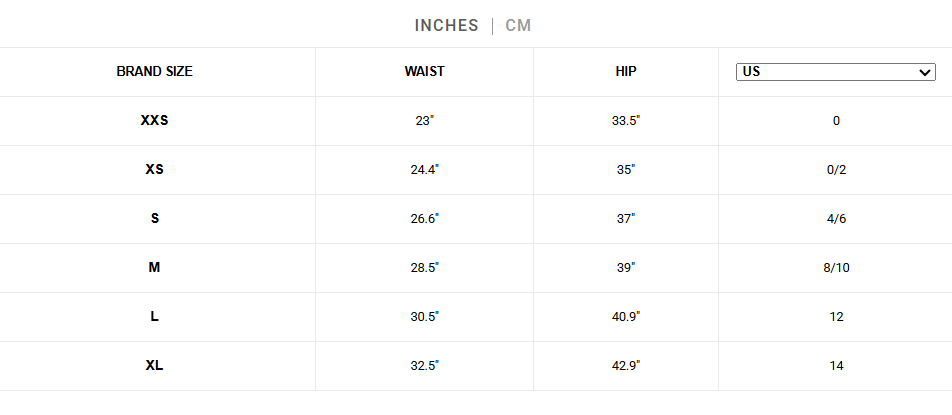Switch measurements to CM
The width and height of the screenshot is (952, 415).
(x=518, y=25)
